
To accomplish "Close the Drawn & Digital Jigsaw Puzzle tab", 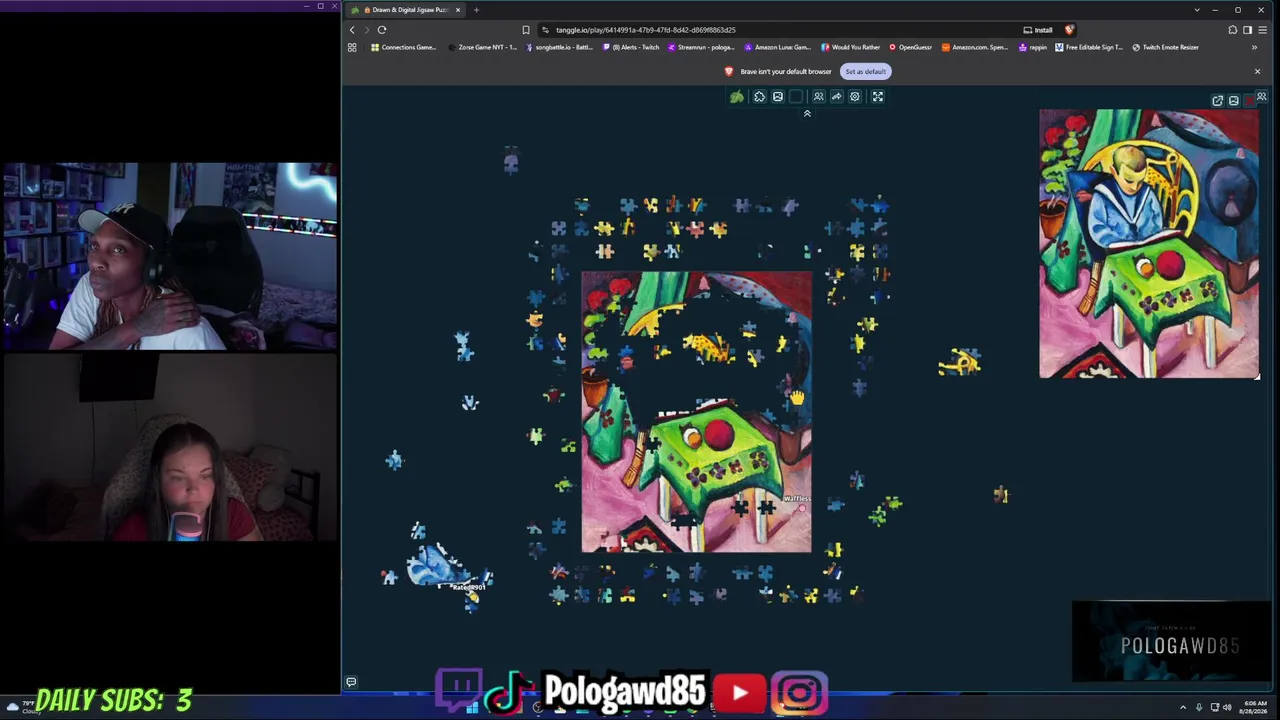I will [x=458, y=10].
